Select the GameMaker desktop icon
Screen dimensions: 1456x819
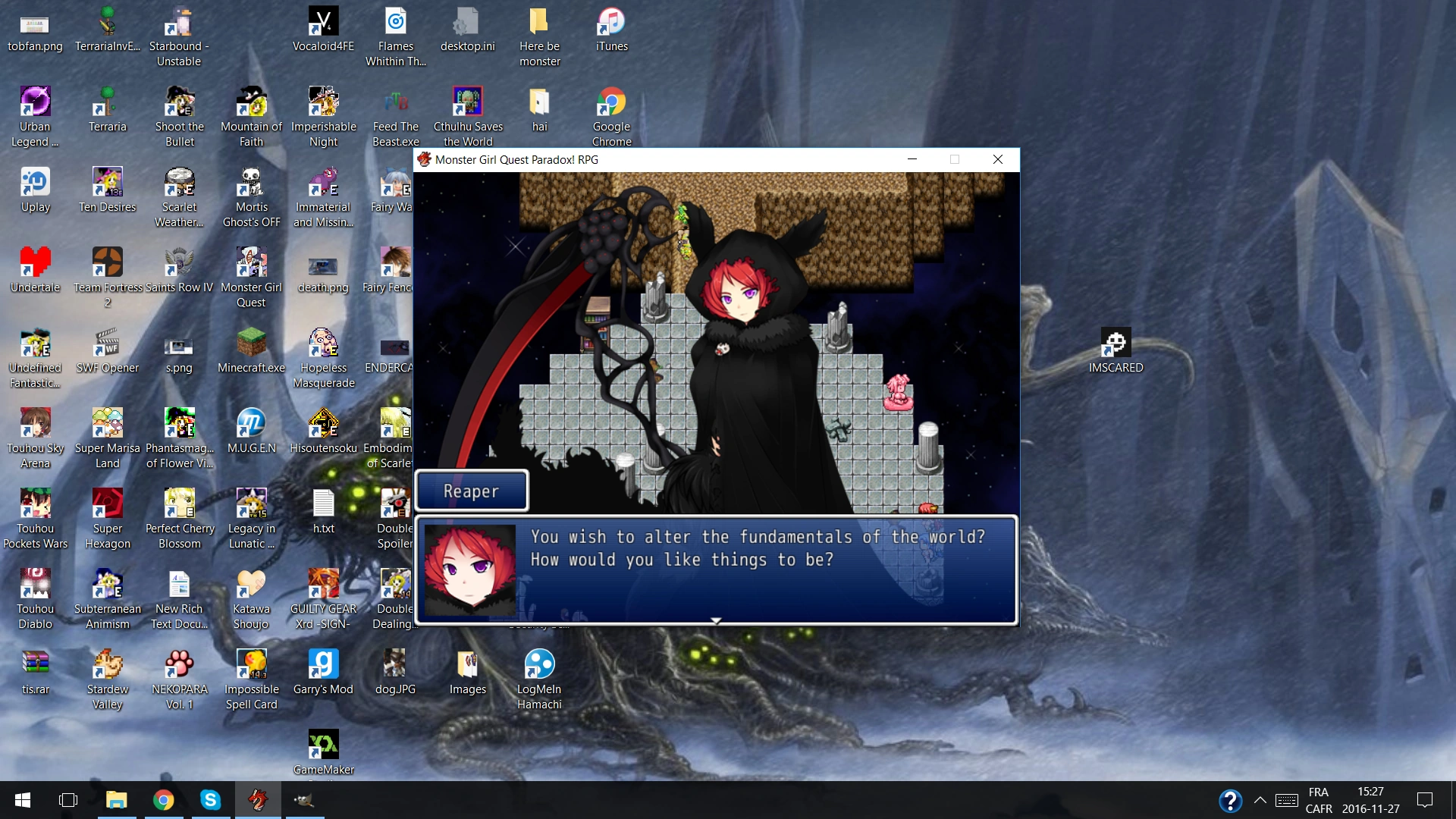[x=323, y=745]
